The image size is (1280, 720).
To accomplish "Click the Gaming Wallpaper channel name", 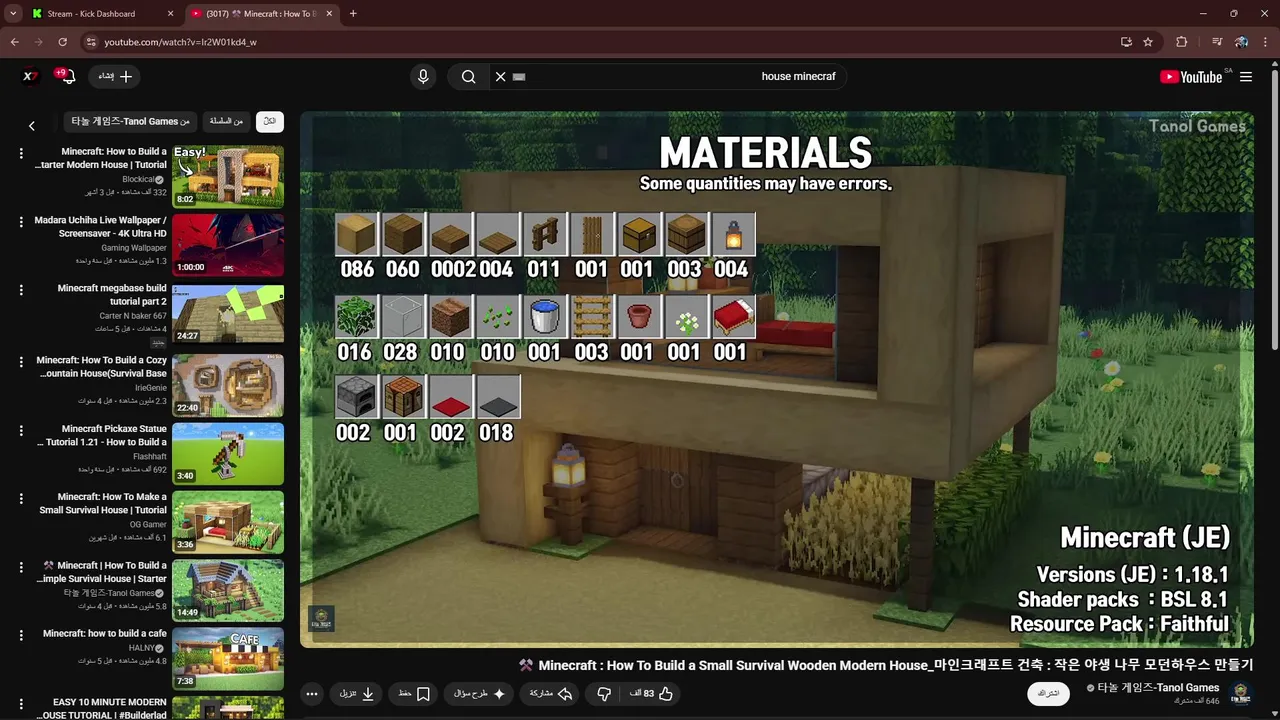I will [x=133, y=247].
